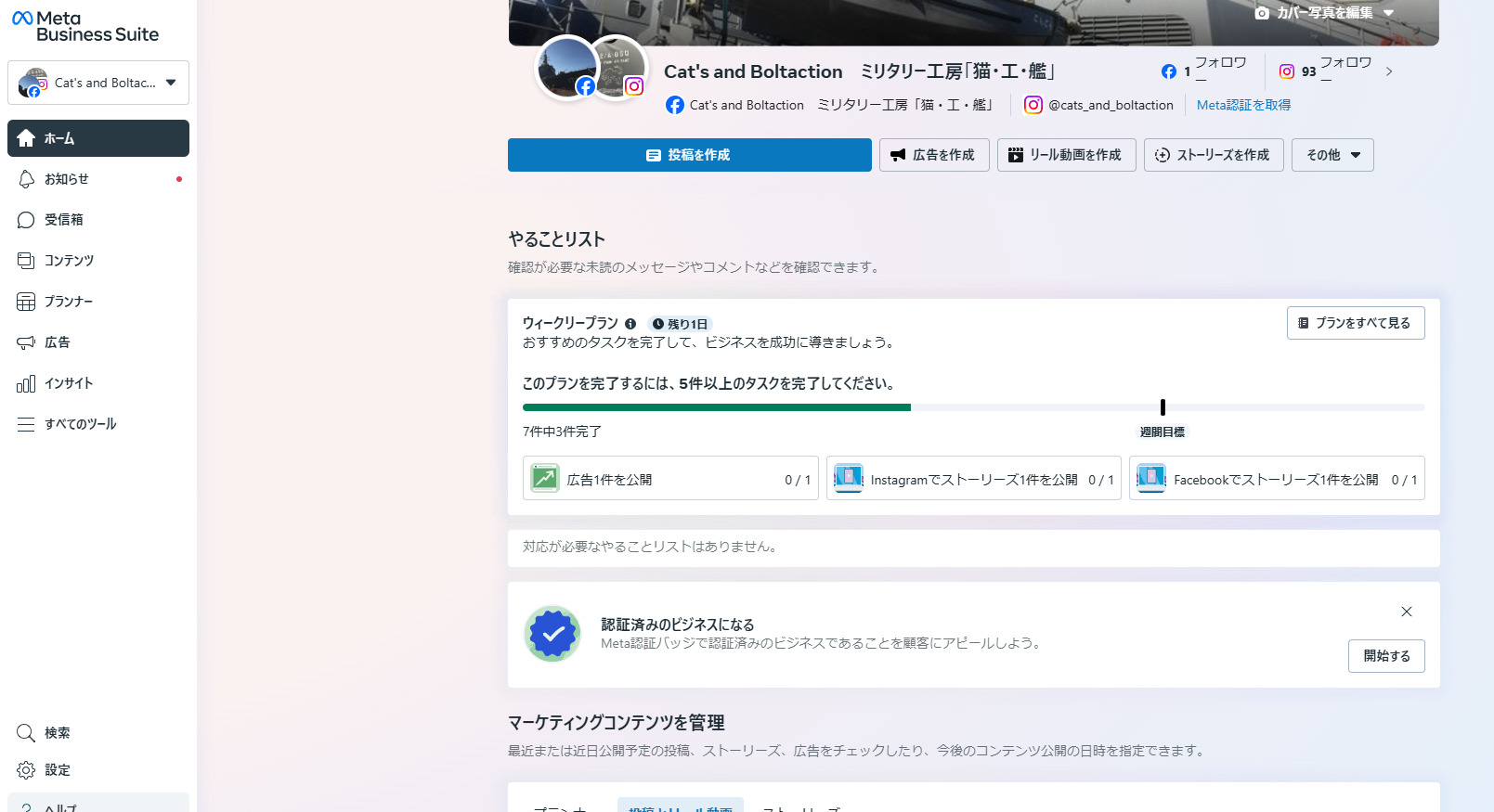
Task: Click the search magnifier icon
Action: [26, 733]
